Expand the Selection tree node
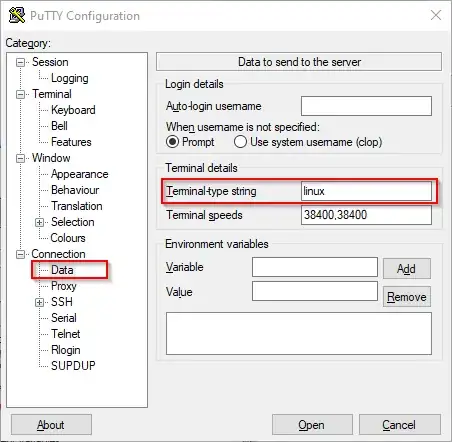Image resolution: width=452 pixels, height=442 pixels. coord(39,222)
